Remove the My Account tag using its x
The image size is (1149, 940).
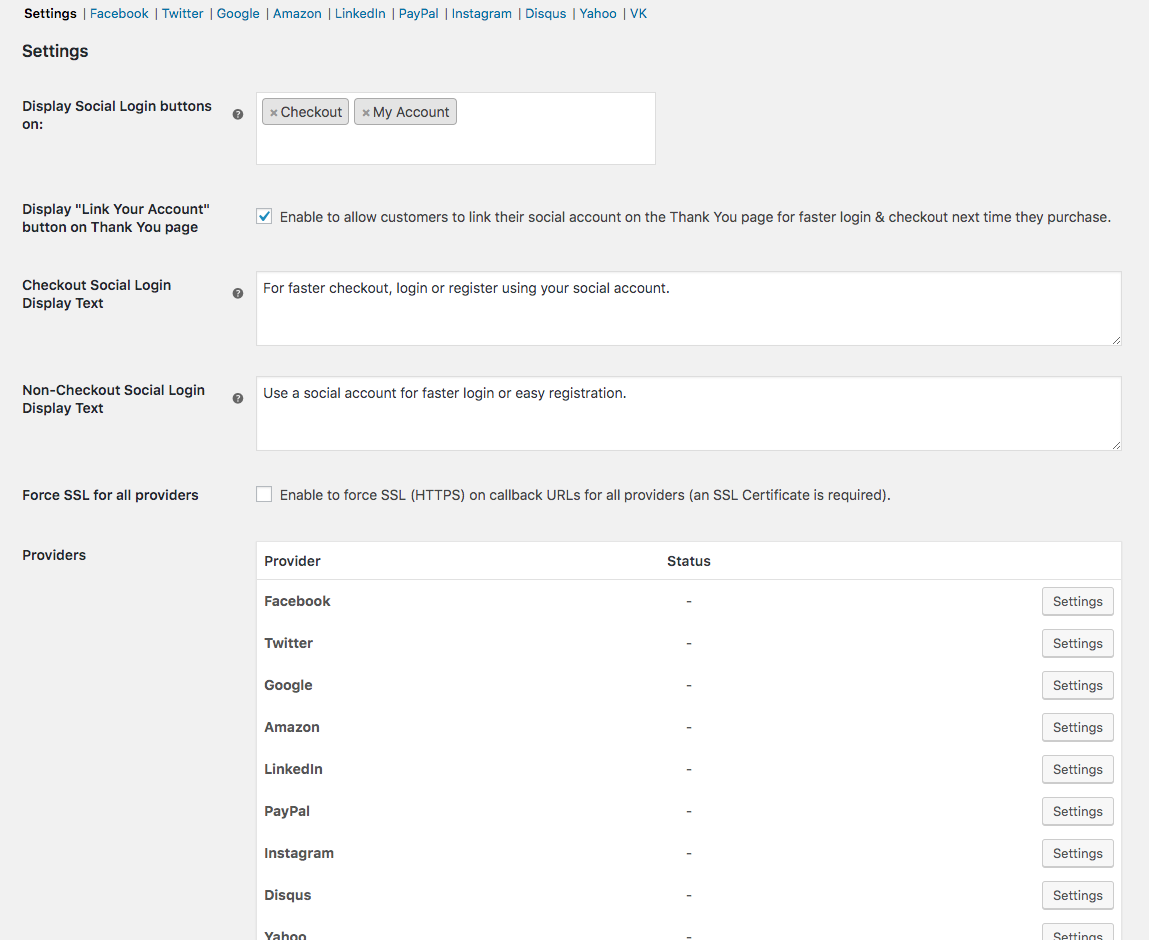(x=366, y=113)
